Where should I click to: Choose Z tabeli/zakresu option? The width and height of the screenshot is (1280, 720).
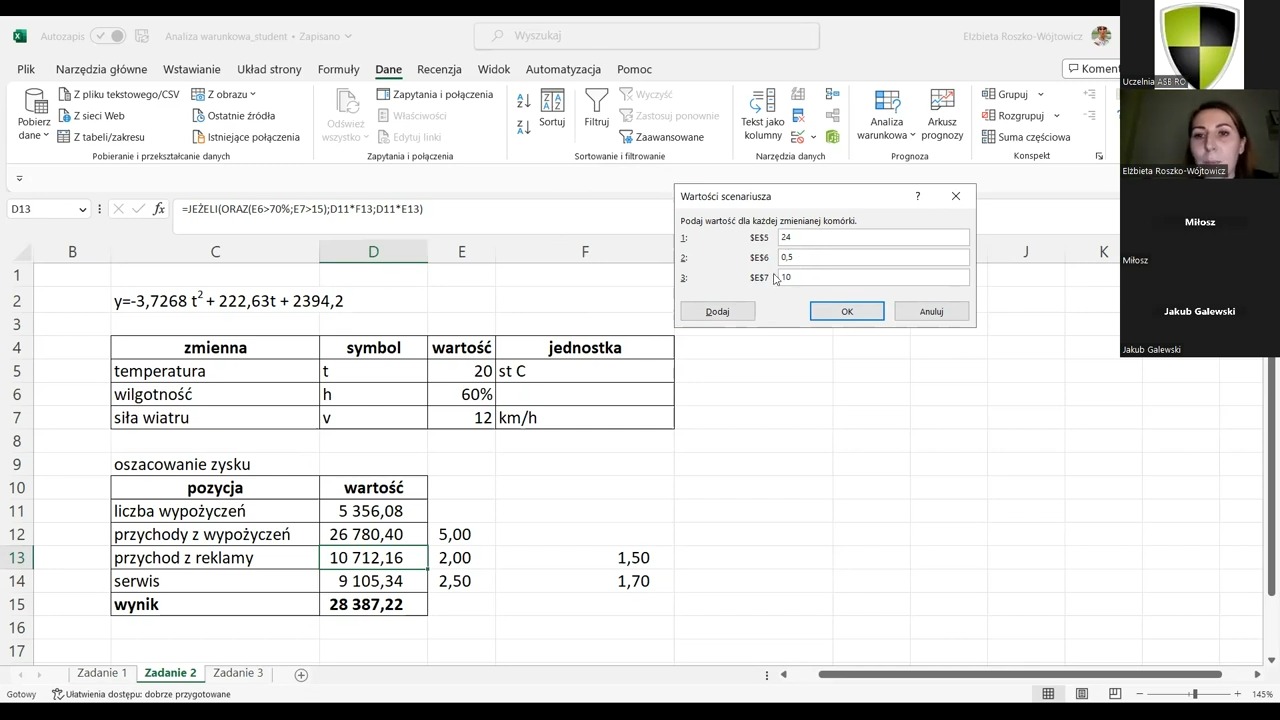tap(100, 137)
